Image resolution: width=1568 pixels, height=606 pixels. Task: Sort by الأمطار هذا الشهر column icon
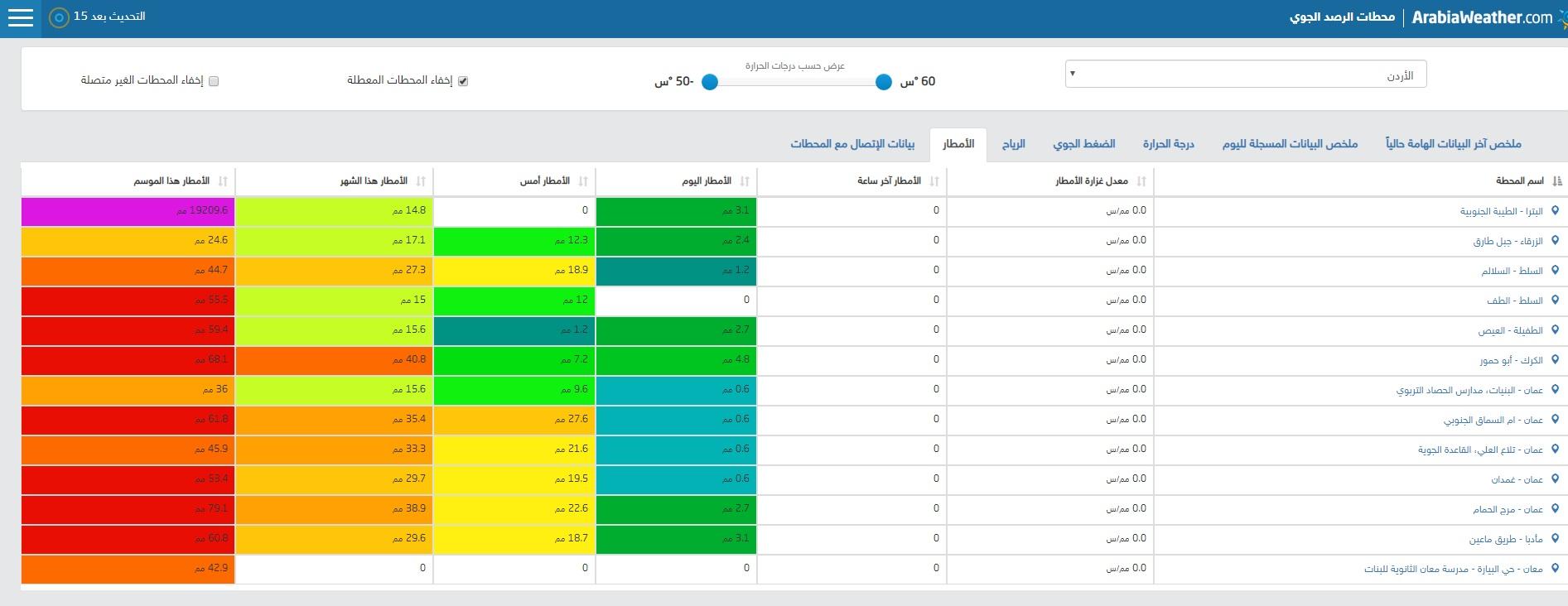coord(421,181)
